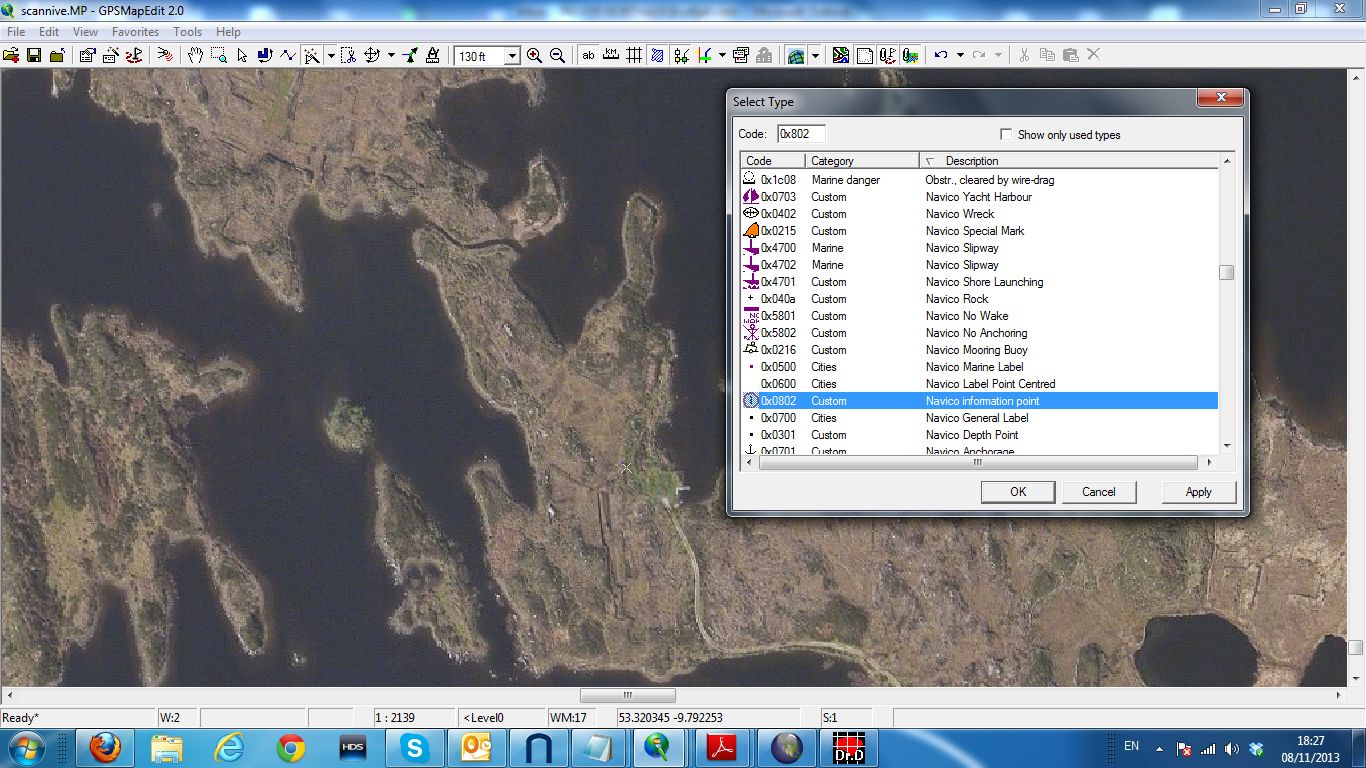The width and height of the screenshot is (1366, 768).
Task: Click the horizontal scrollbar in type list
Action: tap(977, 463)
